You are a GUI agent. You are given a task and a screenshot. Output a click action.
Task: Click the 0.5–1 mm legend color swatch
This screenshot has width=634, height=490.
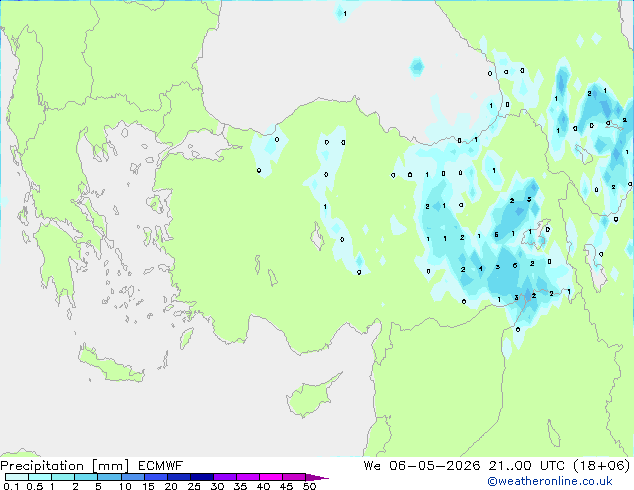tap(40, 477)
